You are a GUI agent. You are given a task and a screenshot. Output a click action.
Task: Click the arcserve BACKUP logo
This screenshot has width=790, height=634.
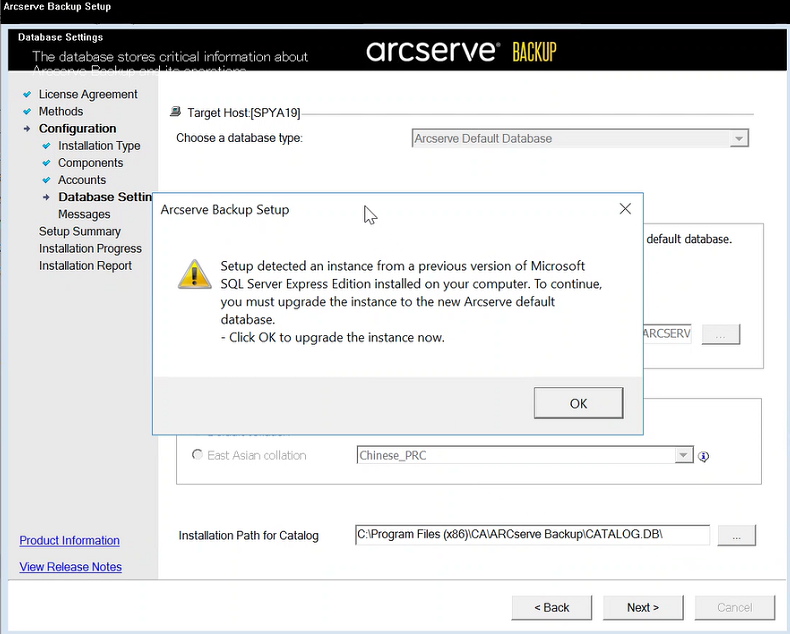(x=461, y=51)
